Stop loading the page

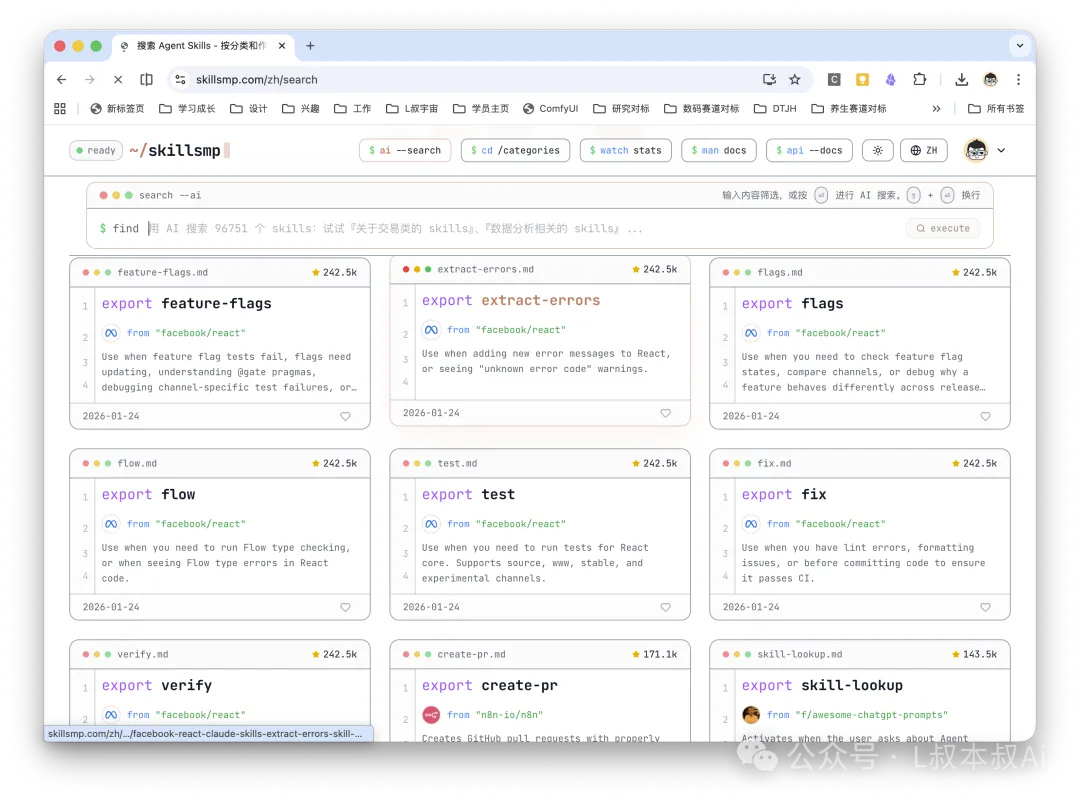pyautogui.click(x=118, y=80)
